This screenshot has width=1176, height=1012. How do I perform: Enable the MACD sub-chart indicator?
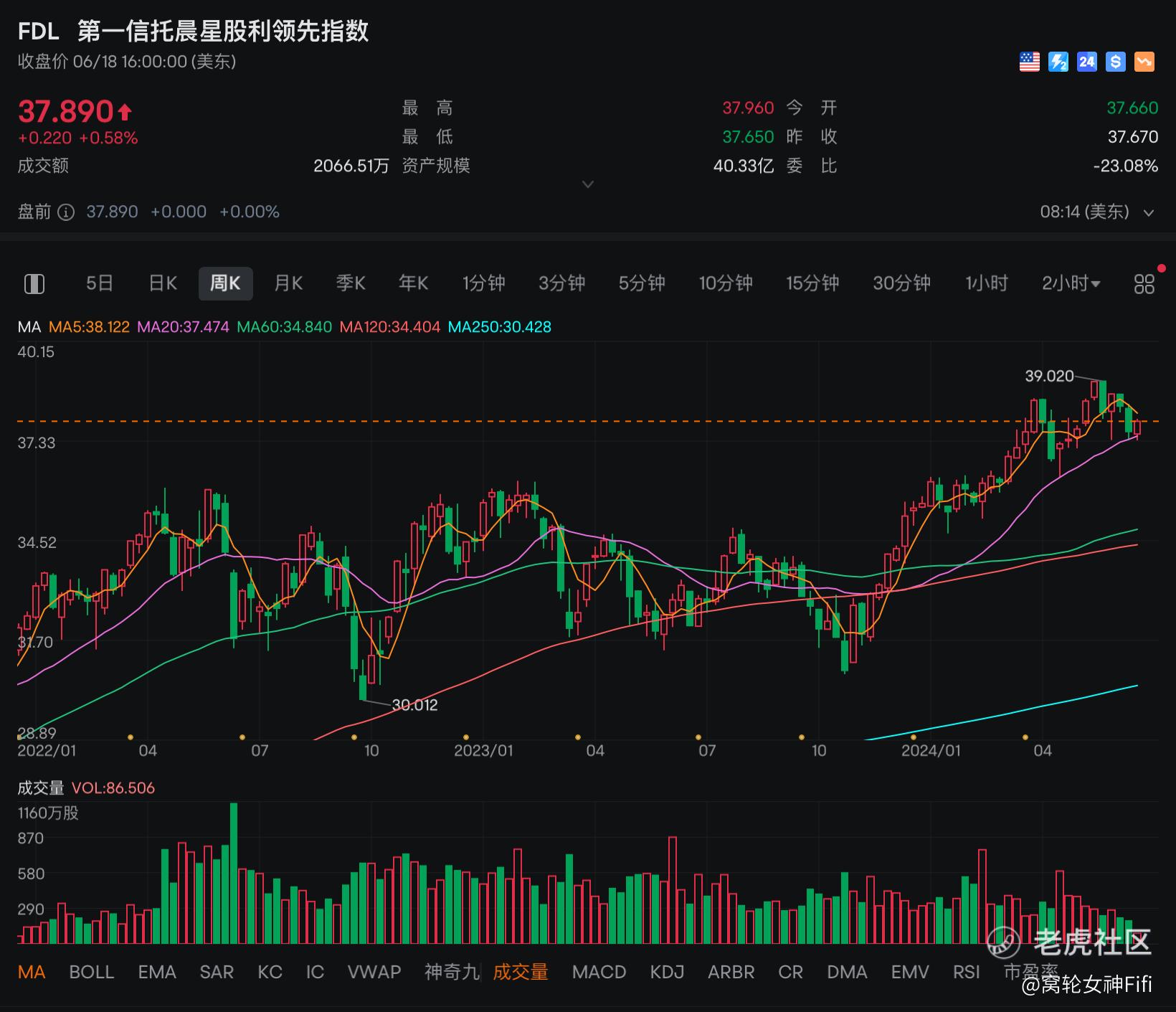click(599, 972)
